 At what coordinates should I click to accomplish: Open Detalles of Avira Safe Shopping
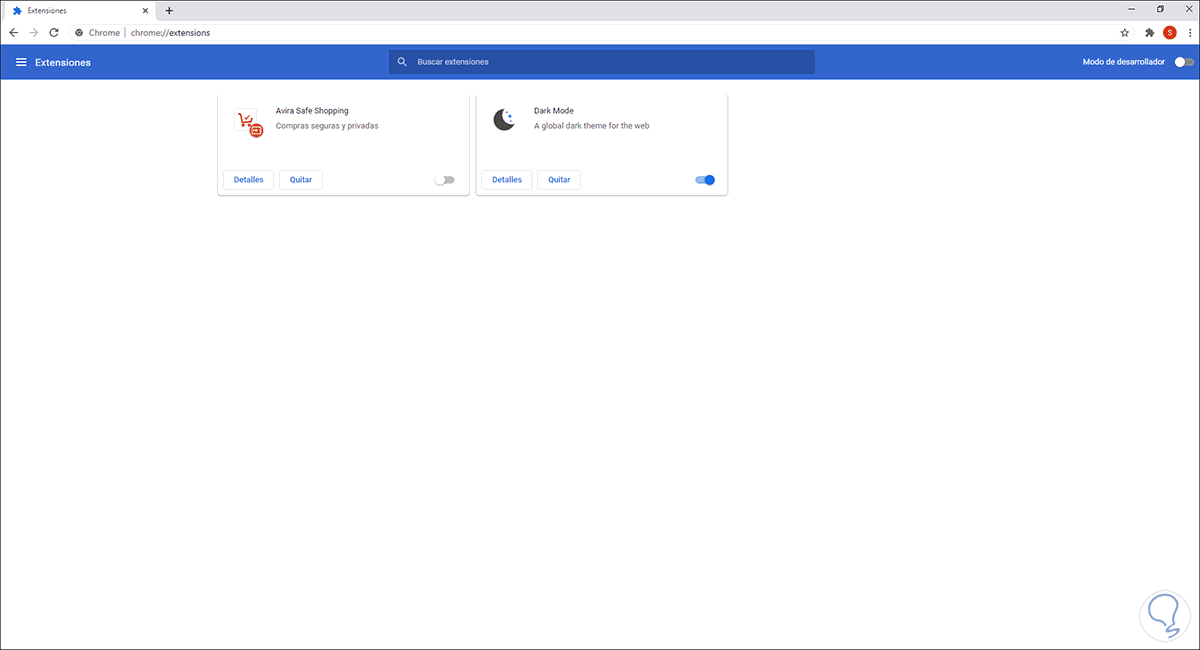pyautogui.click(x=248, y=179)
